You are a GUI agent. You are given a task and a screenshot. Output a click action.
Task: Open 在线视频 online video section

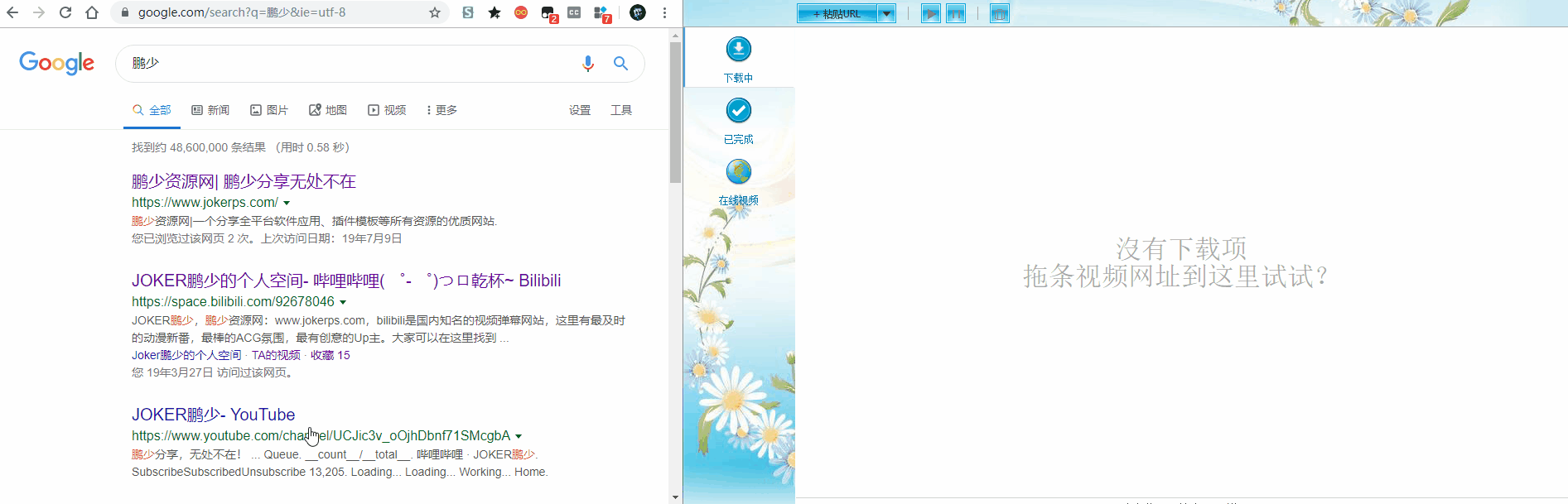coord(739,182)
